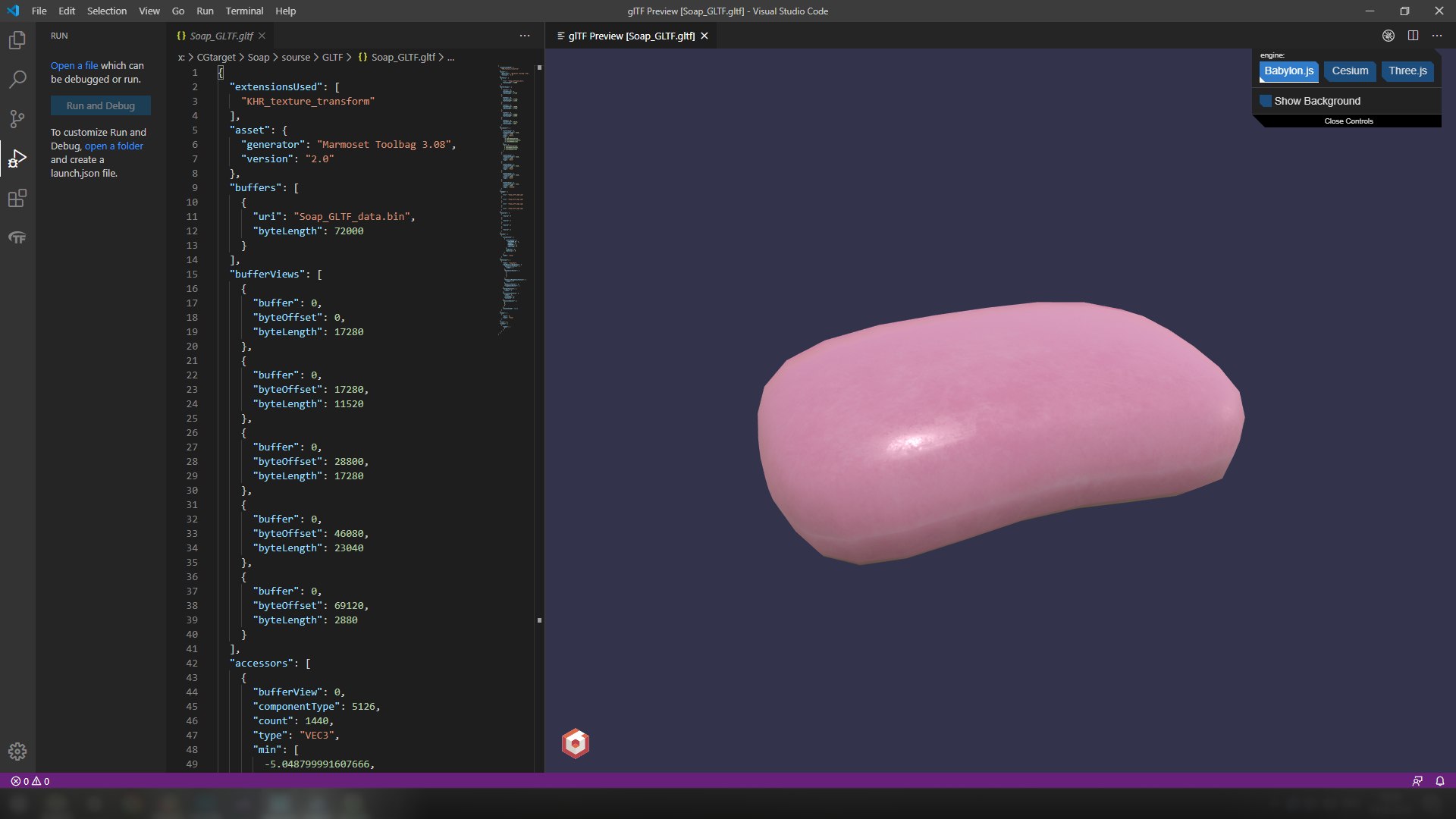The image size is (1456, 819).
Task: Click the 'open a folder' link
Action: pos(114,146)
